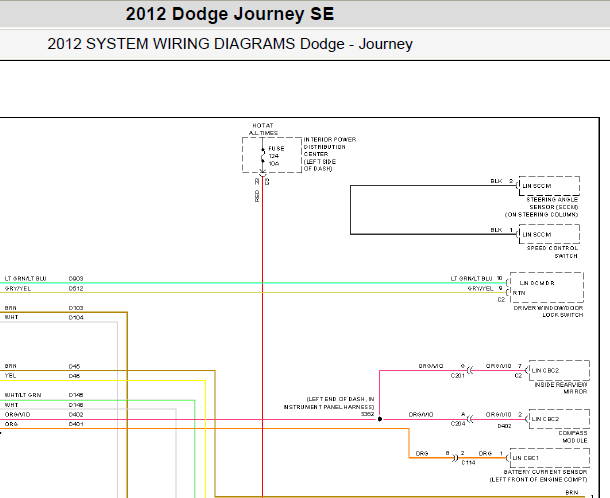Click 'LIN CBC2' in the inside rearview mirror box
This screenshot has width=610, height=498.
click(545, 370)
